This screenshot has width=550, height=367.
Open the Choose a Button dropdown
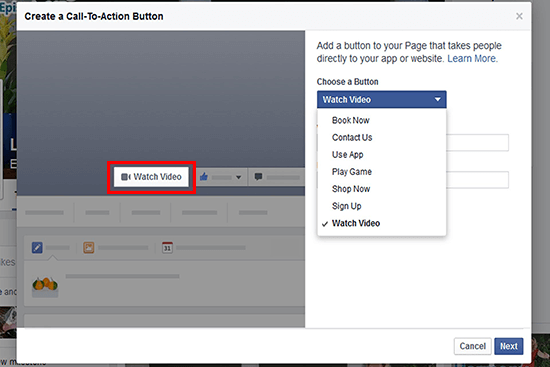pyautogui.click(x=382, y=100)
